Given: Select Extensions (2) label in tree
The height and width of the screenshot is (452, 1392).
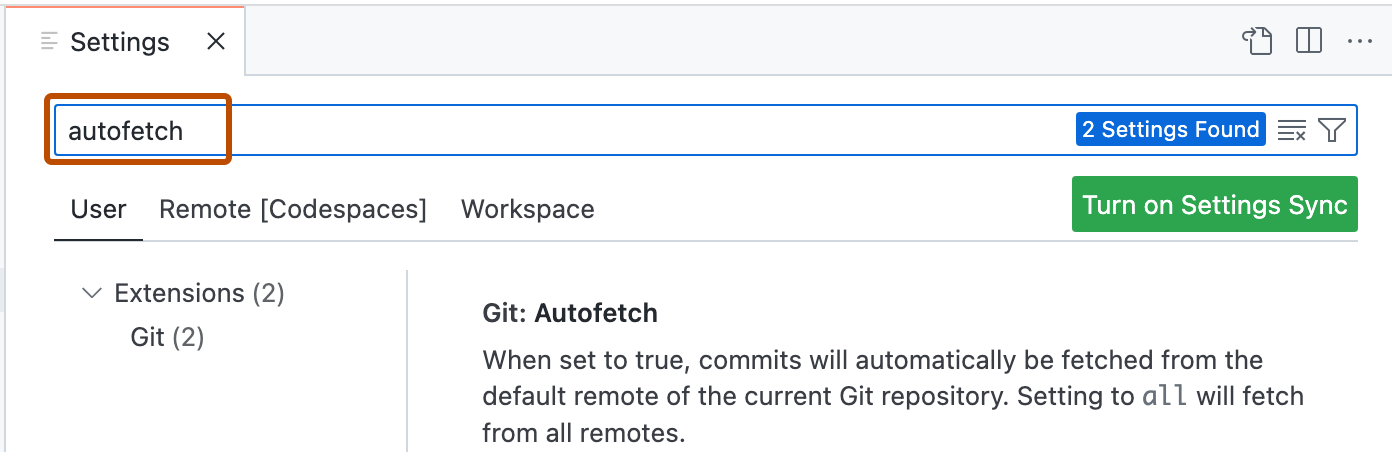Looking at the screenshot, I should tap(199, 293).
